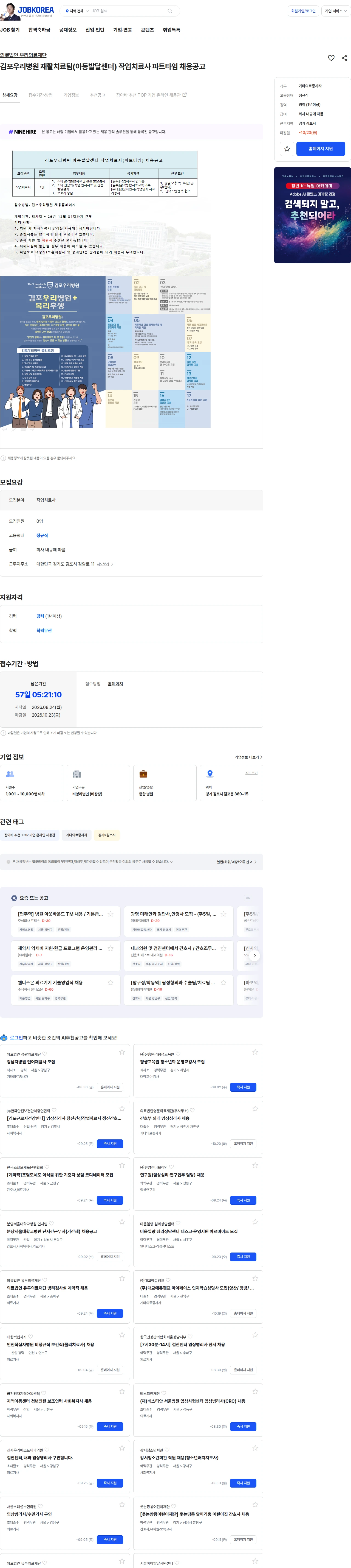Screen dimensions: 351x1568
Task: Select the 추천공고 tab
Action: click(x=97, y=95)
